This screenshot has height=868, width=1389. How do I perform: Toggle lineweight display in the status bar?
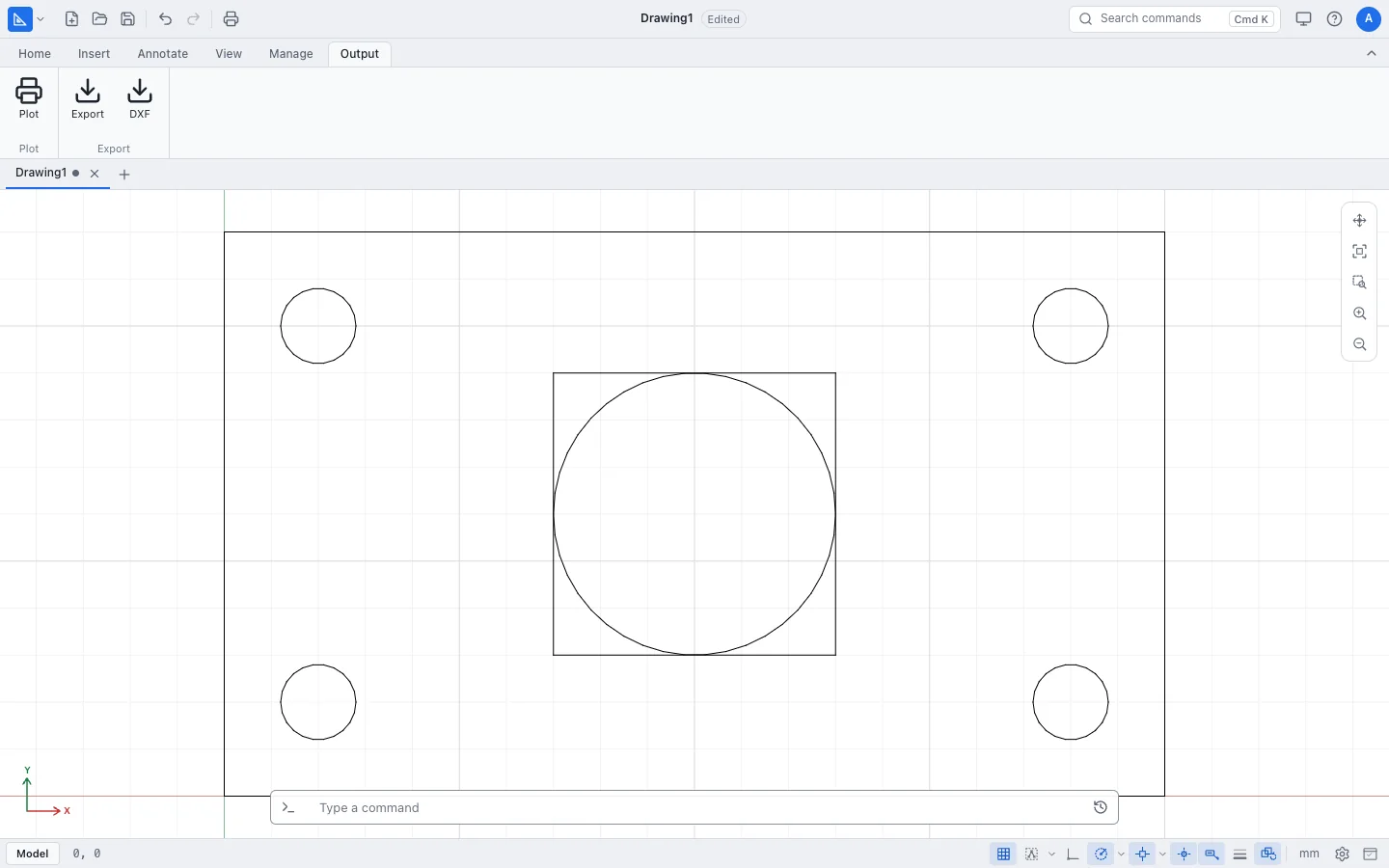pos(1240,854)
